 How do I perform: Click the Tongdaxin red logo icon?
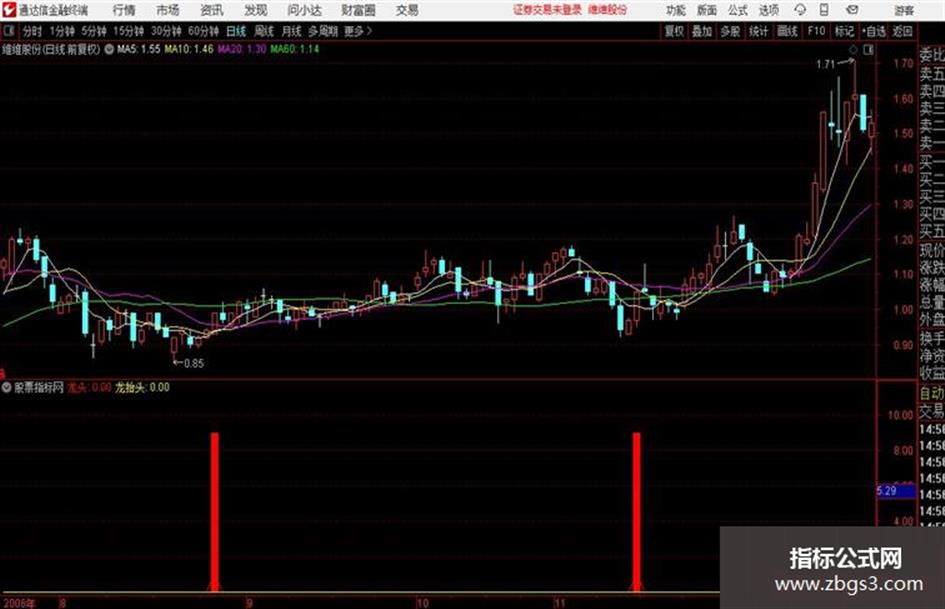click(8, 10)
